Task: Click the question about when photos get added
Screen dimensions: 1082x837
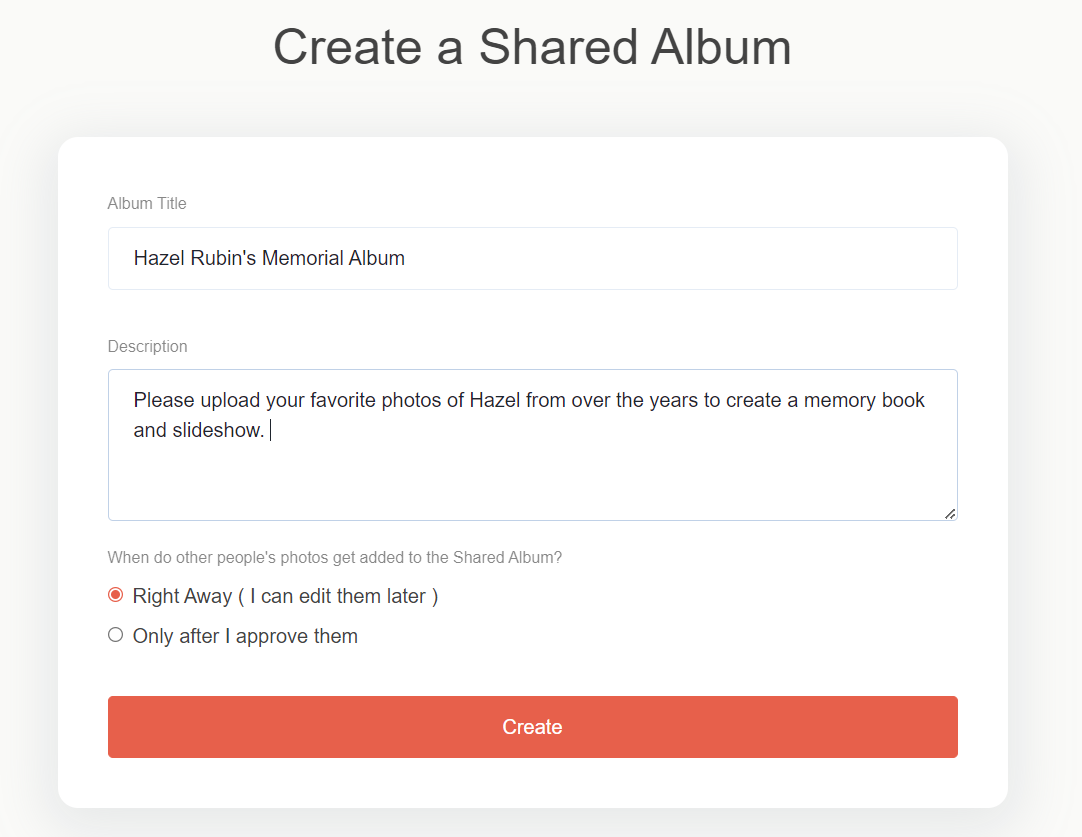Action: [x=335, y=558]
